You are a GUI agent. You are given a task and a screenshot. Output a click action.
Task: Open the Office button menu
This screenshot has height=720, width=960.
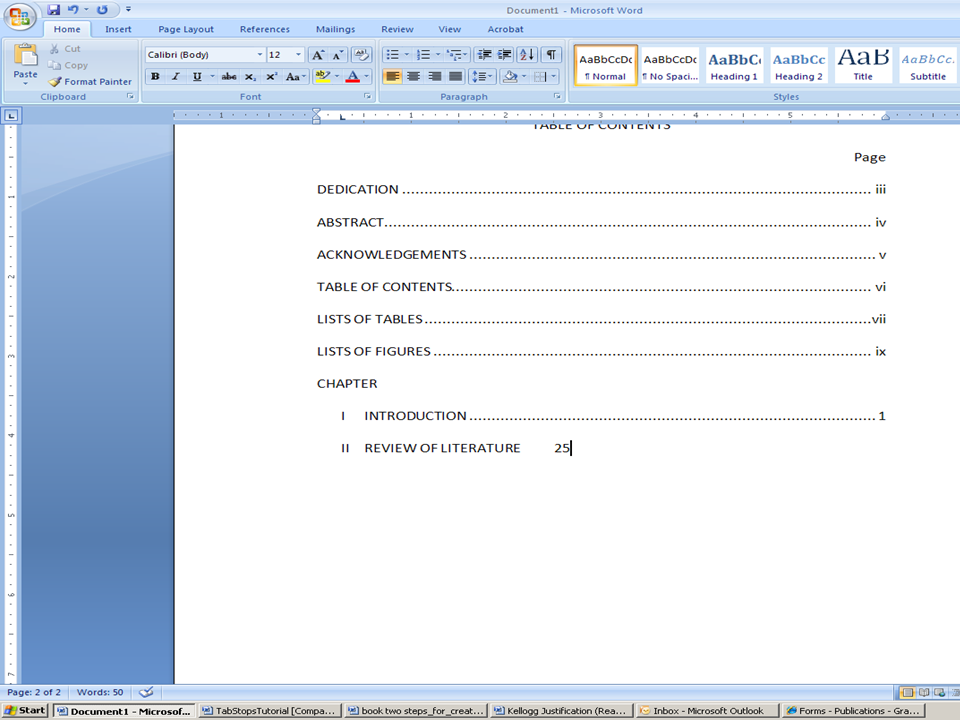[18, 17]
